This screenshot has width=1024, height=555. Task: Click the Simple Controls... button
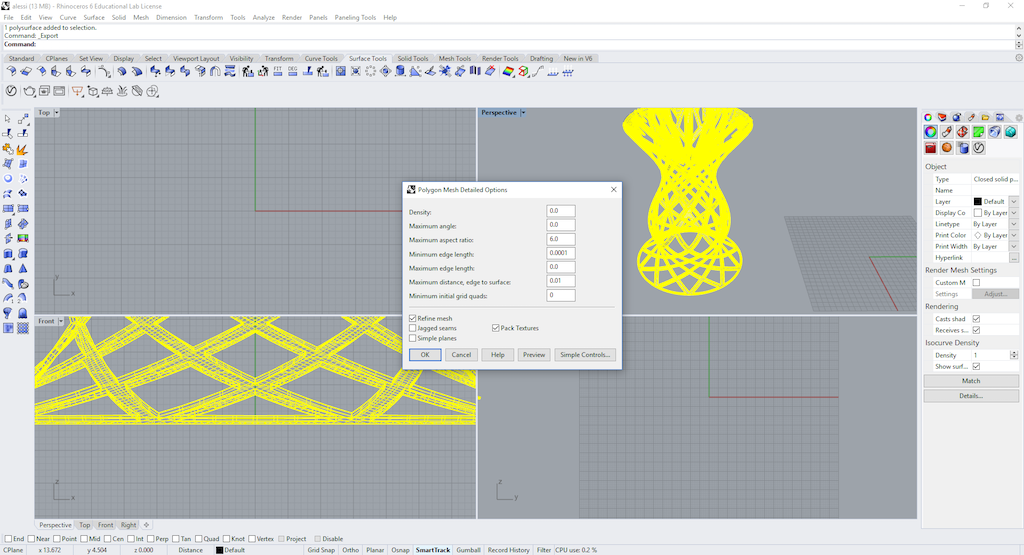coord(584,355)
